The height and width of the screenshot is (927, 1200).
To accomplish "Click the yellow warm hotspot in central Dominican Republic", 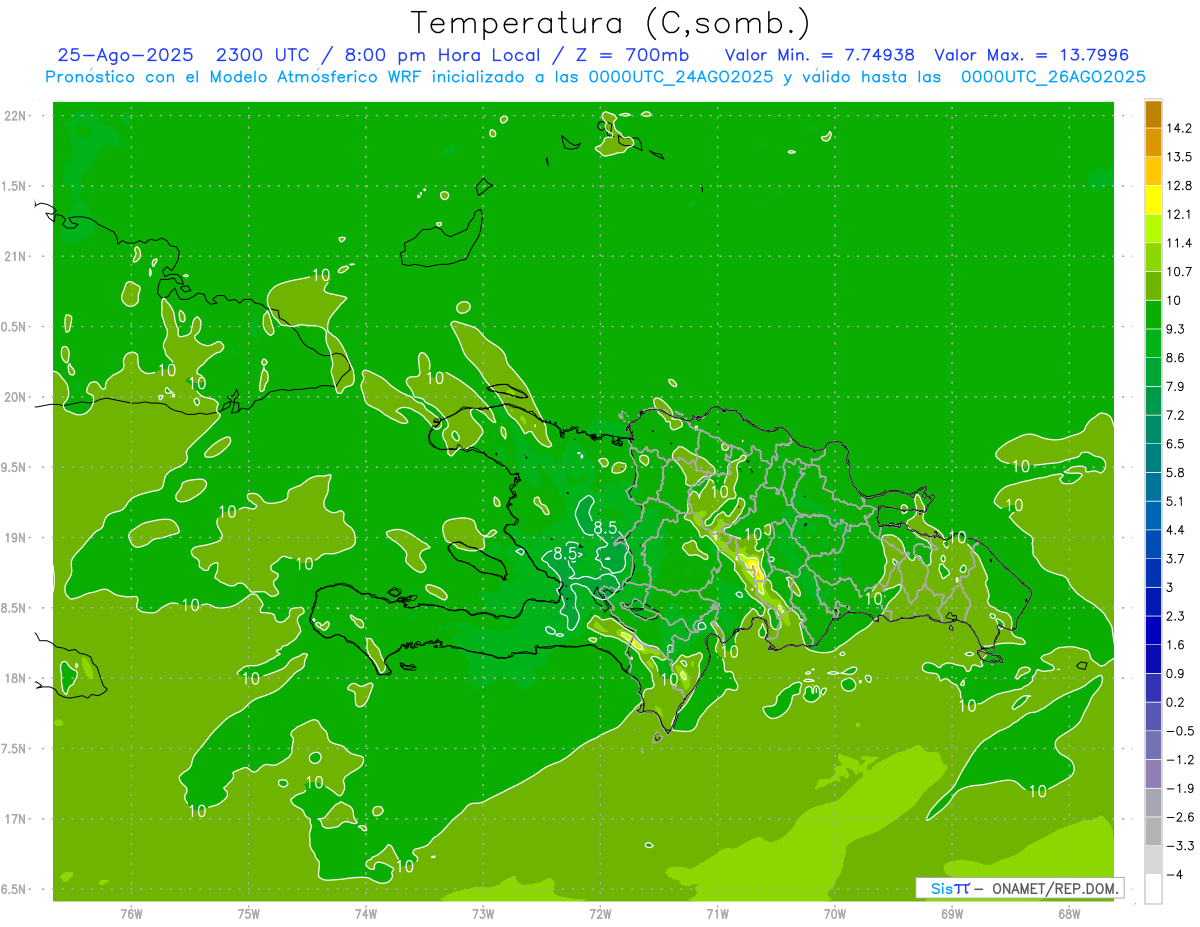I will (x=753, y=569).
